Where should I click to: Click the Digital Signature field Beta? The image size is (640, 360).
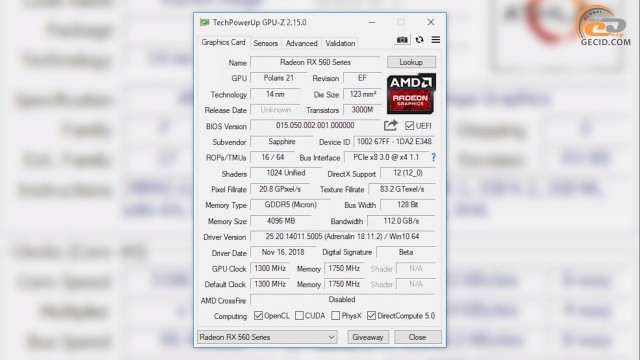406,252
